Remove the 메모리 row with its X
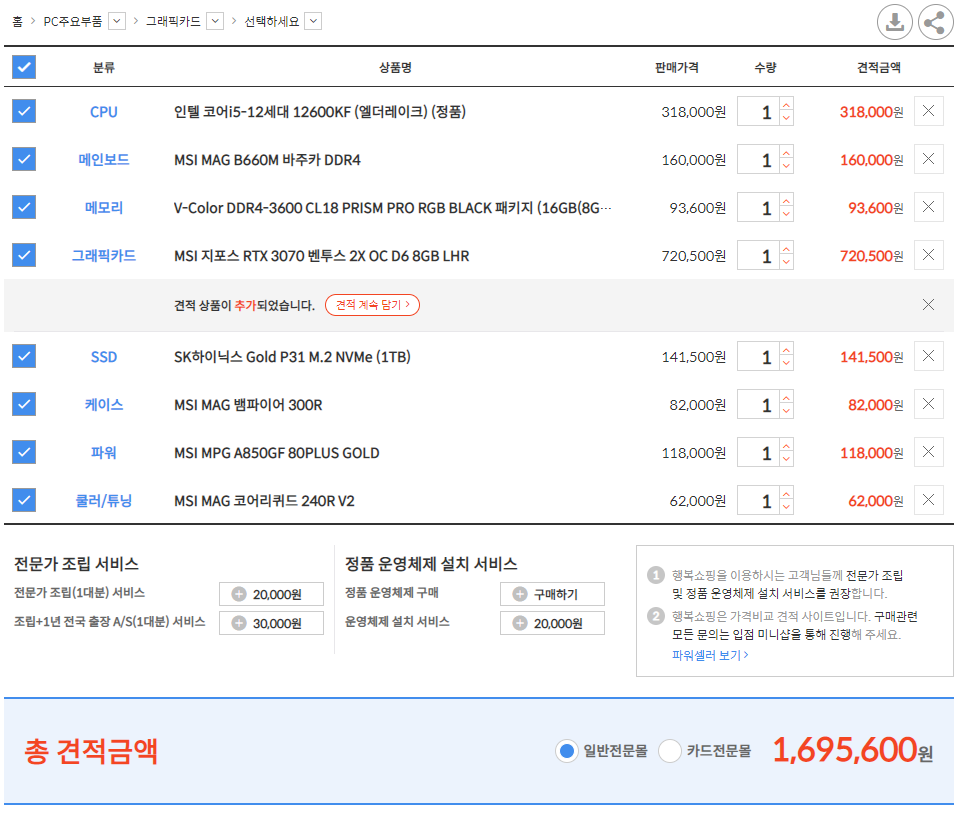The image size is (963, 814). point(928,207)
